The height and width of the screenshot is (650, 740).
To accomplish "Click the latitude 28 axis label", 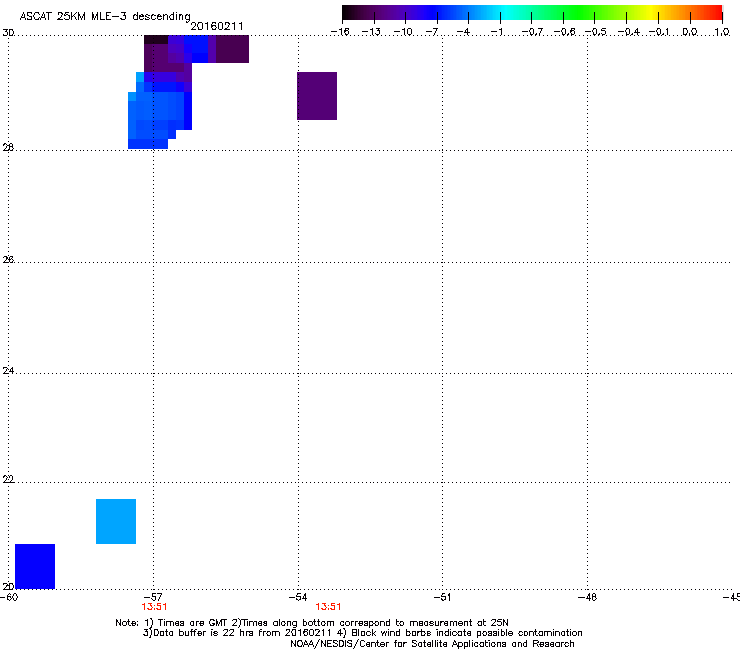I will coord(8,147).
